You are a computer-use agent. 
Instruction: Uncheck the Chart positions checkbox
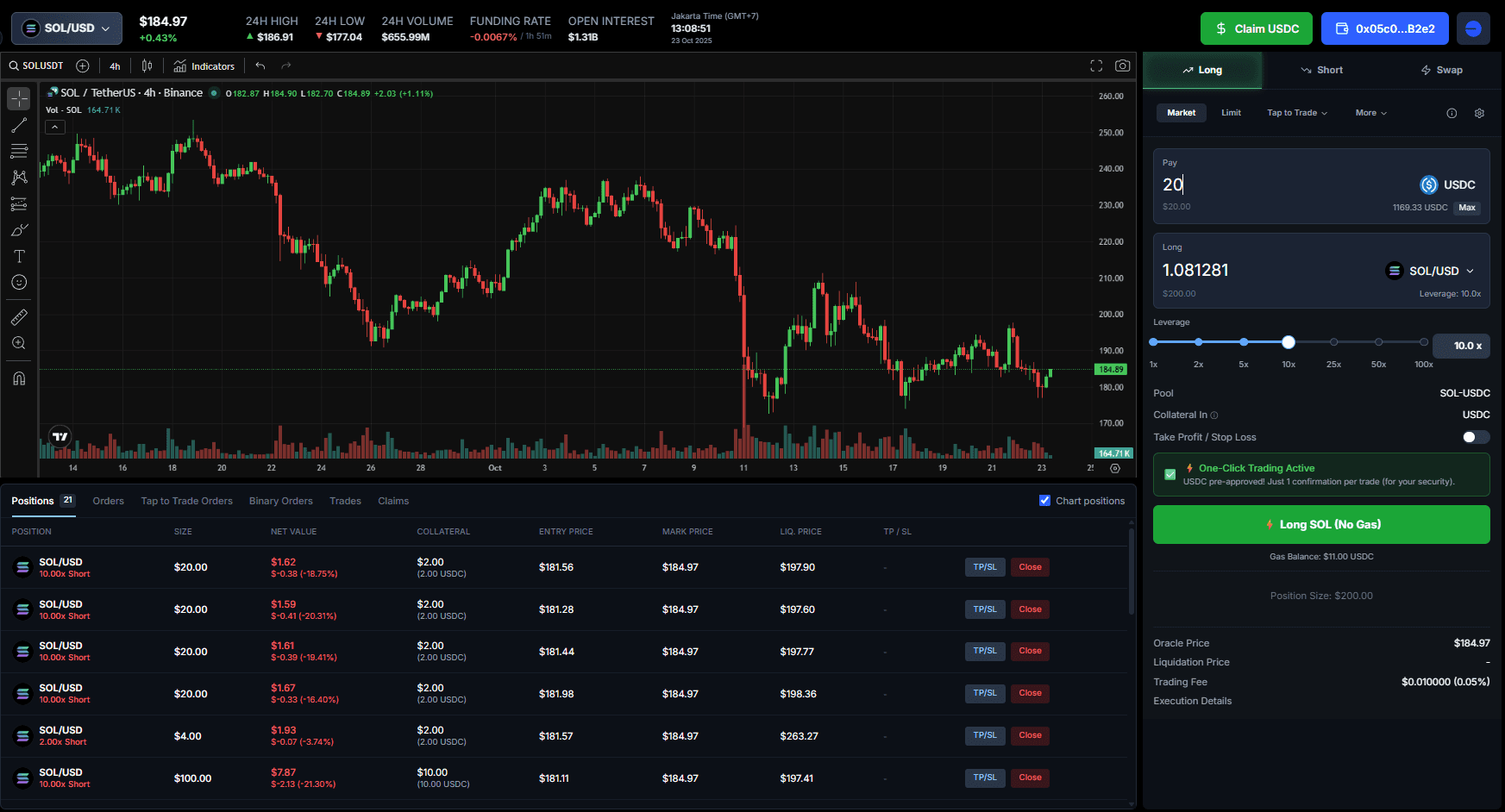tap(1044, 500)
